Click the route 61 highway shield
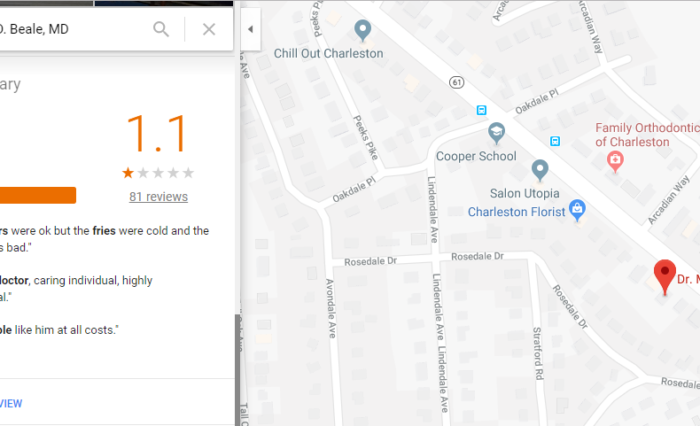The width and height of the screenshot is (700, 426). coord(456,82)
